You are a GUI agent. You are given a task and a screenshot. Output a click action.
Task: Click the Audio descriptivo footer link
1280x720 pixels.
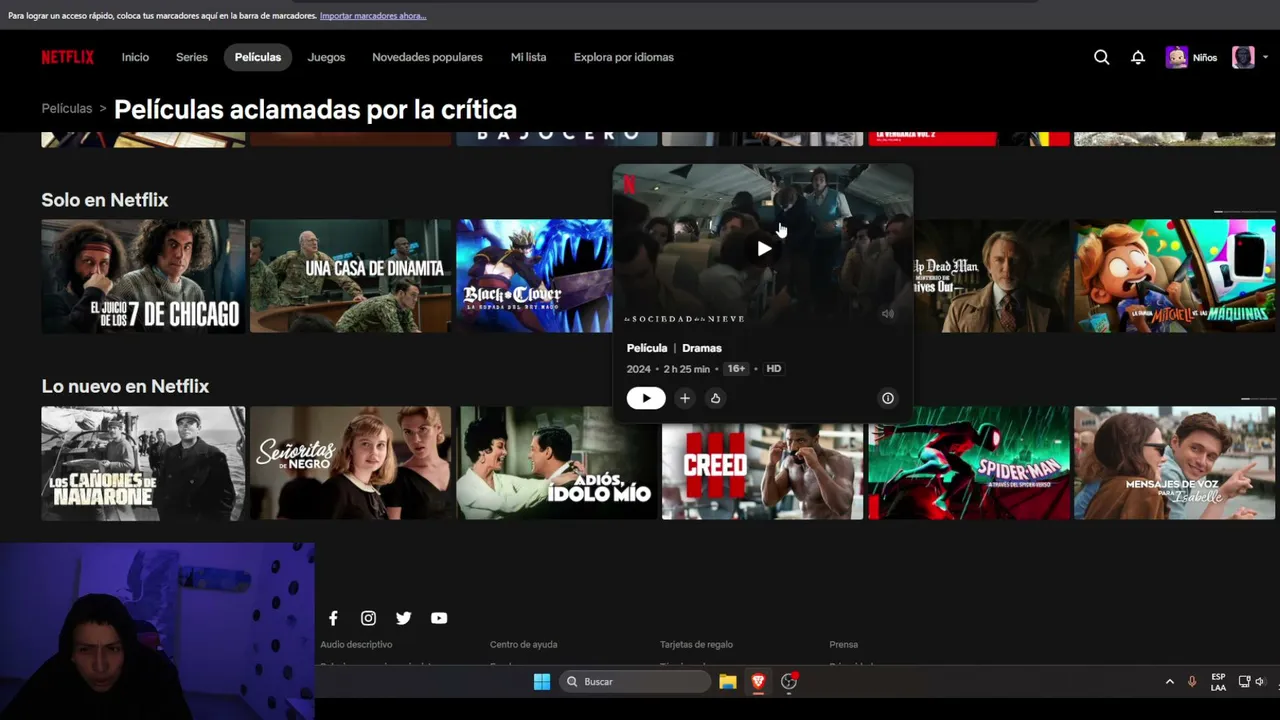point(356,645)
